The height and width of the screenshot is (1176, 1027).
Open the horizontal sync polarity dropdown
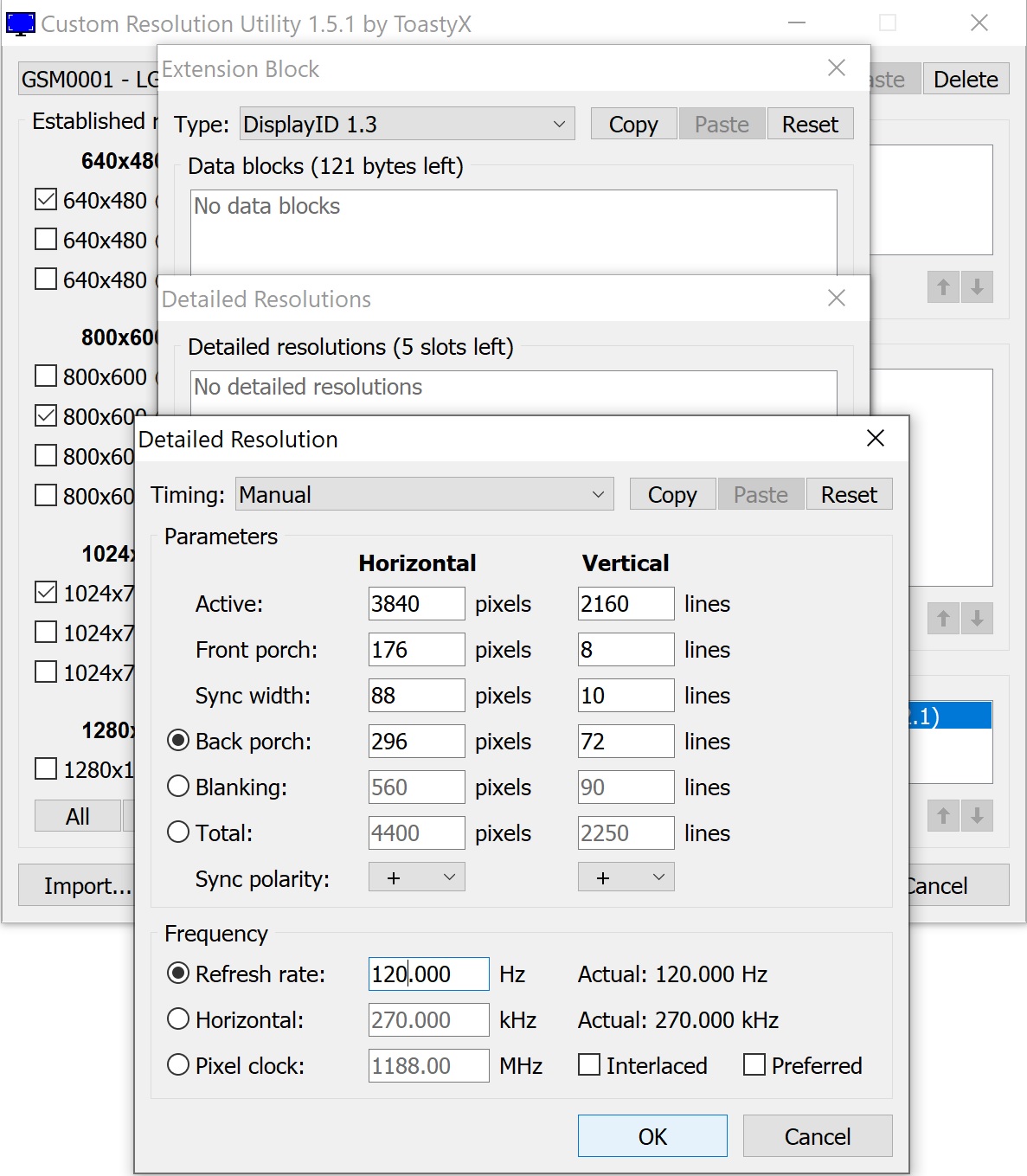click(x=416, y=877)
